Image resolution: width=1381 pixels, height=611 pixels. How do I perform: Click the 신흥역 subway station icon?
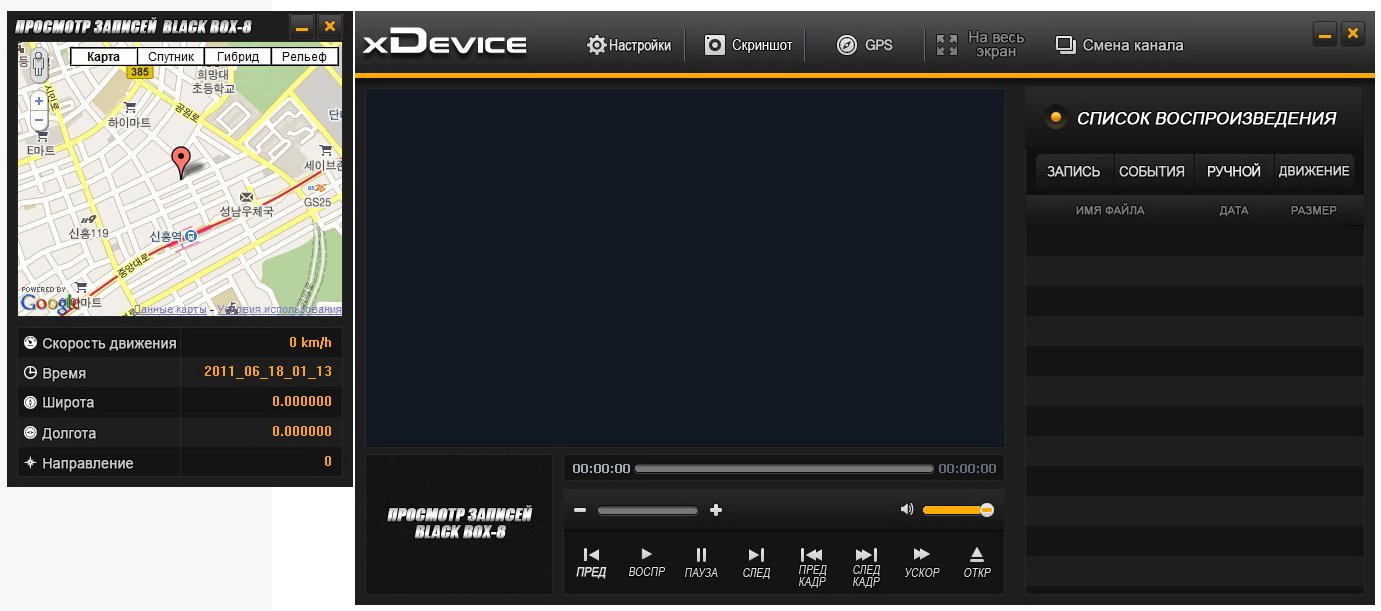coord(190,236)
